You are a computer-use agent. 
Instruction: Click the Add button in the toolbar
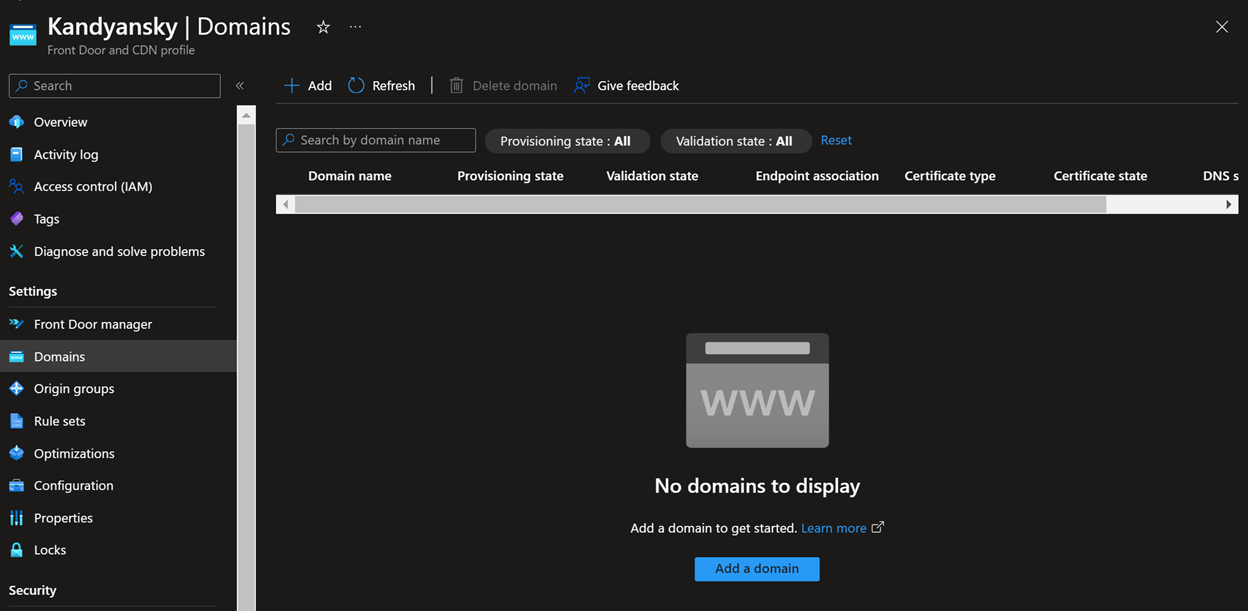[x=308, y=86]
